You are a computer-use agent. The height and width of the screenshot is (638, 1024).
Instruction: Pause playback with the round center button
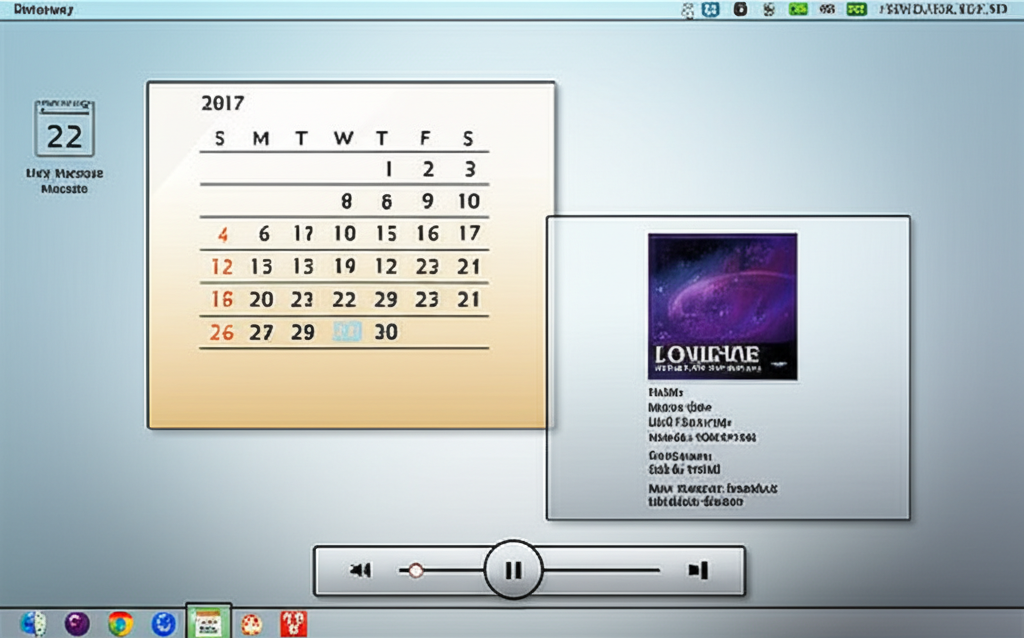[513, 570]
